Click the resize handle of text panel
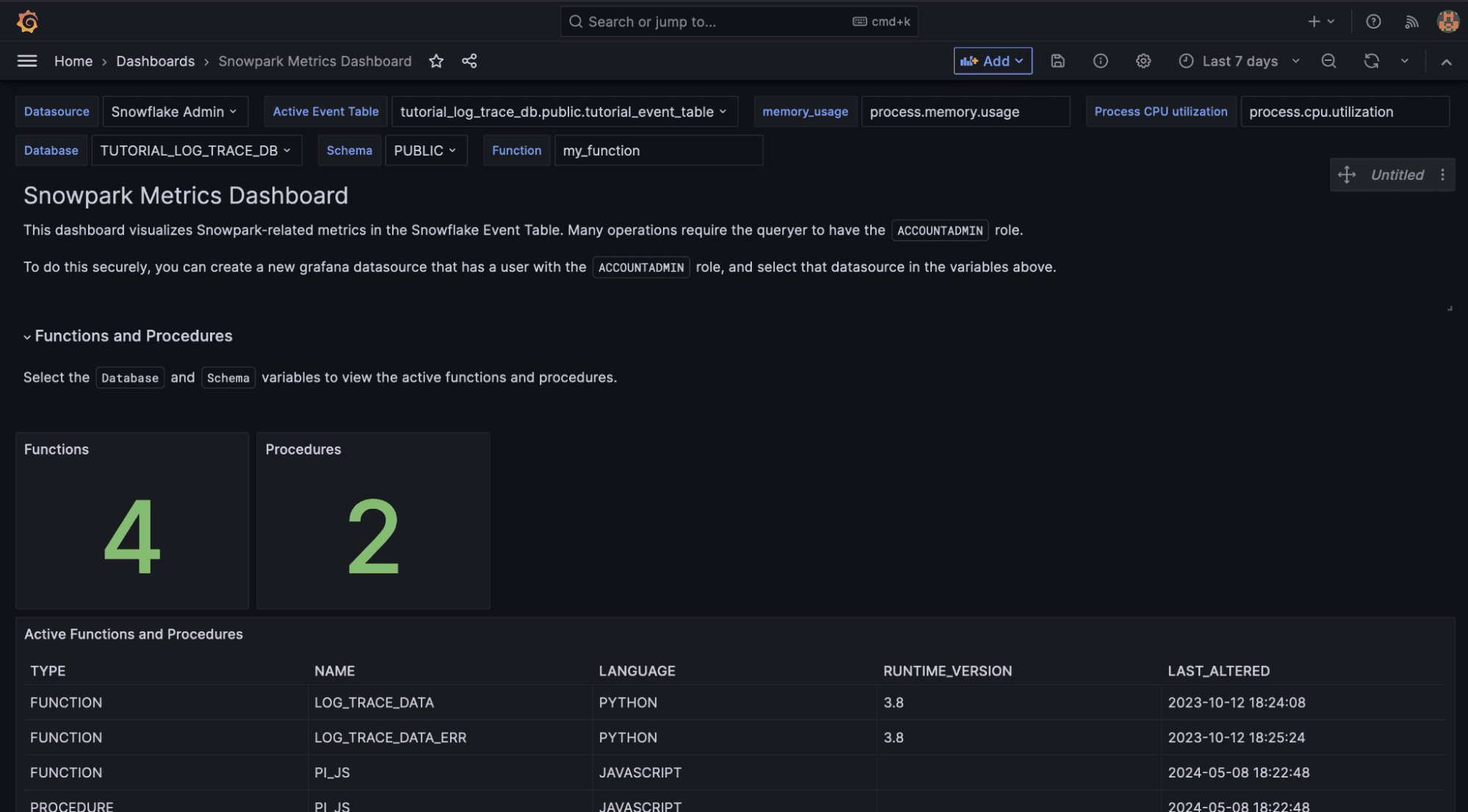1468x812 pixels. point(1450,308)
